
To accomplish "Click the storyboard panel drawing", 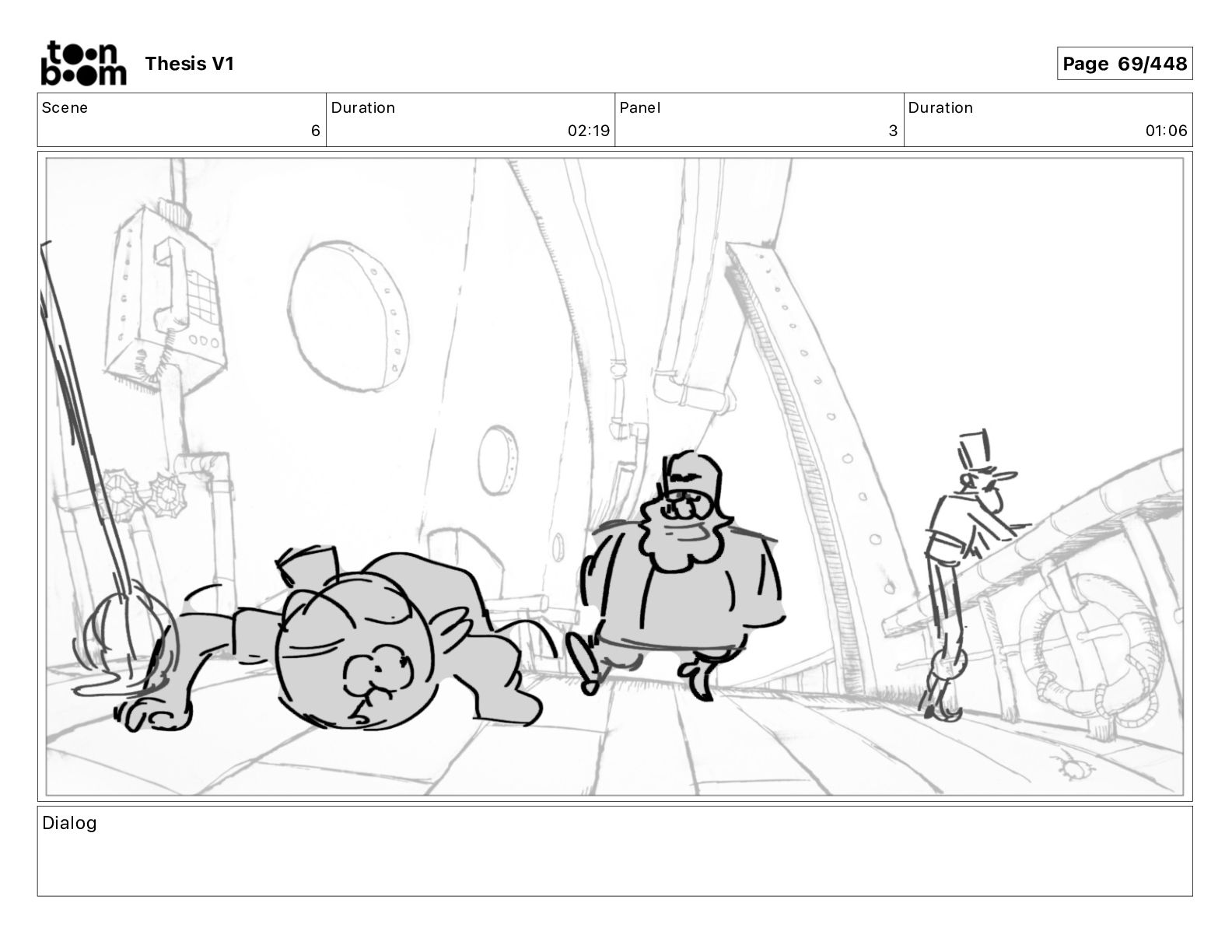I will coord(614,476).
